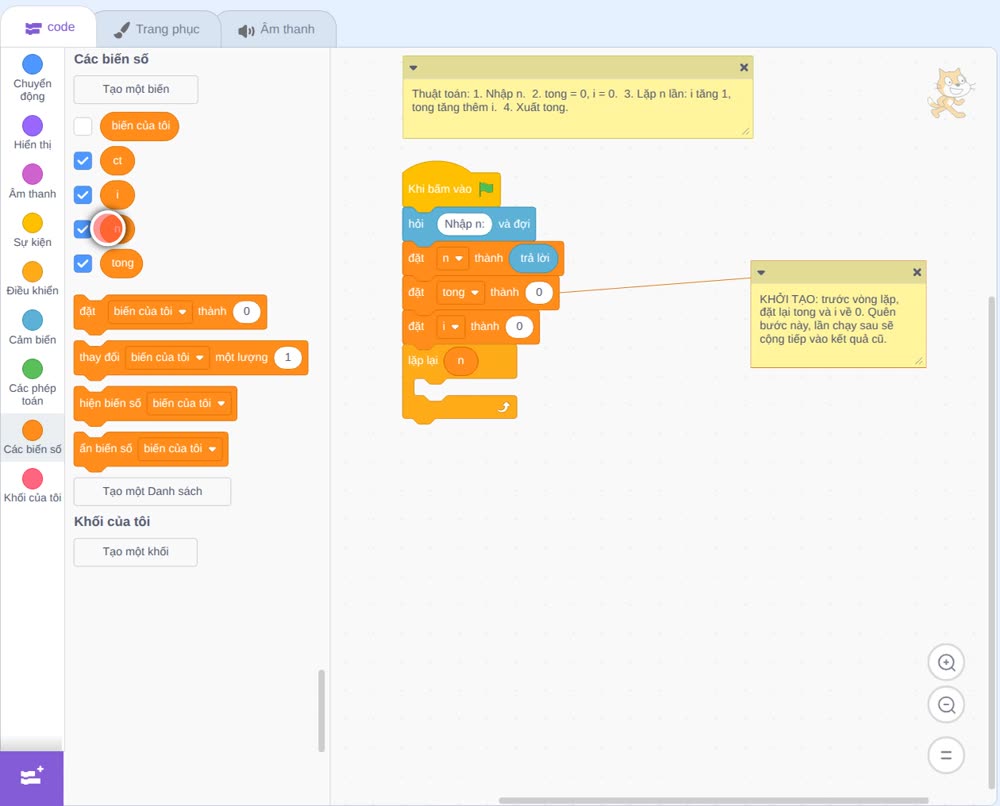Image resolution: width=1000 pixels, height=806 pixels.
Task: Uncheck the tong variable checkbox
Action: [x=83, y=263]
